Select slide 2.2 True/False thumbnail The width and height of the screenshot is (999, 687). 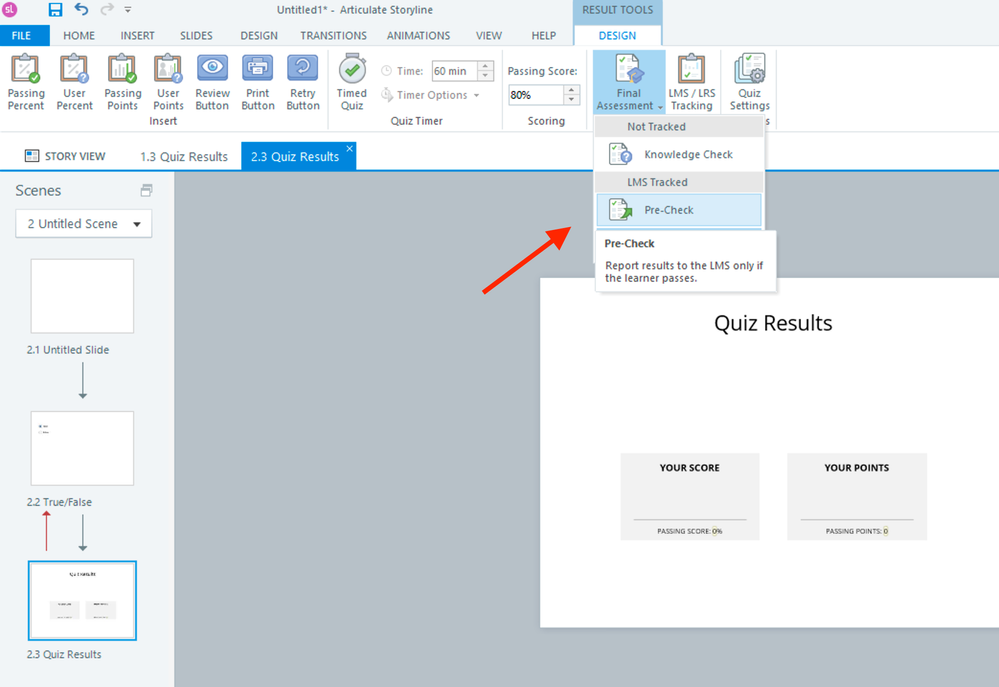[x=82, y=448]
